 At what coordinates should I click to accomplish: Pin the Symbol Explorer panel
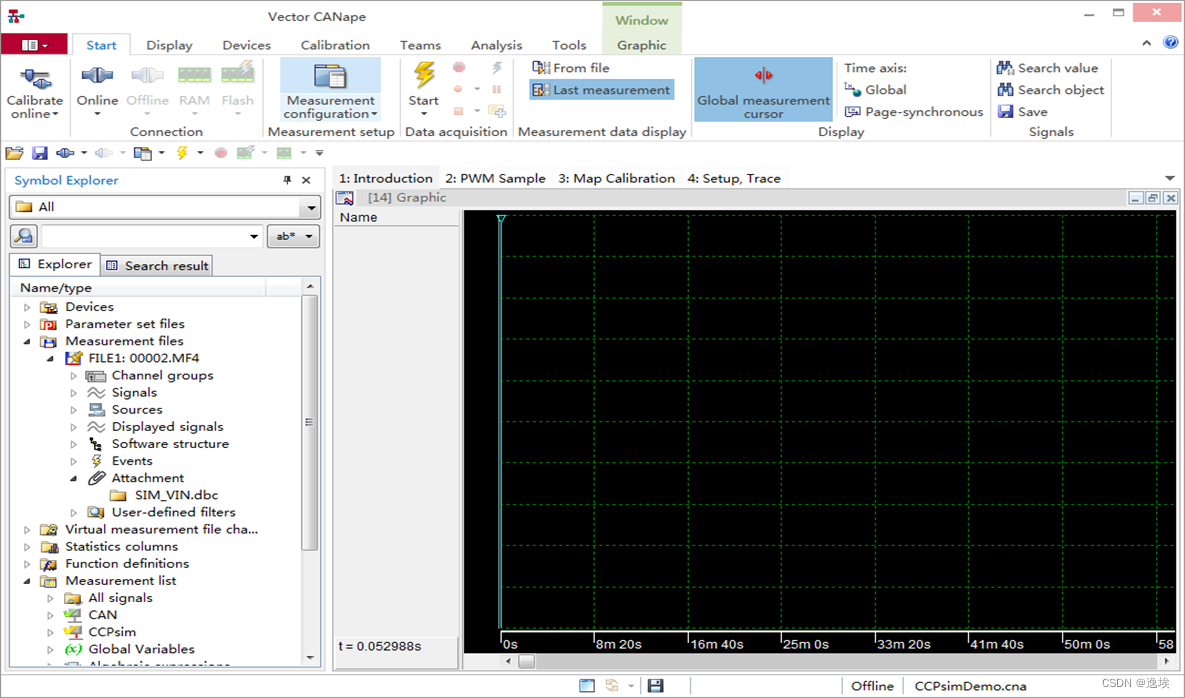[x=287, y=180]
